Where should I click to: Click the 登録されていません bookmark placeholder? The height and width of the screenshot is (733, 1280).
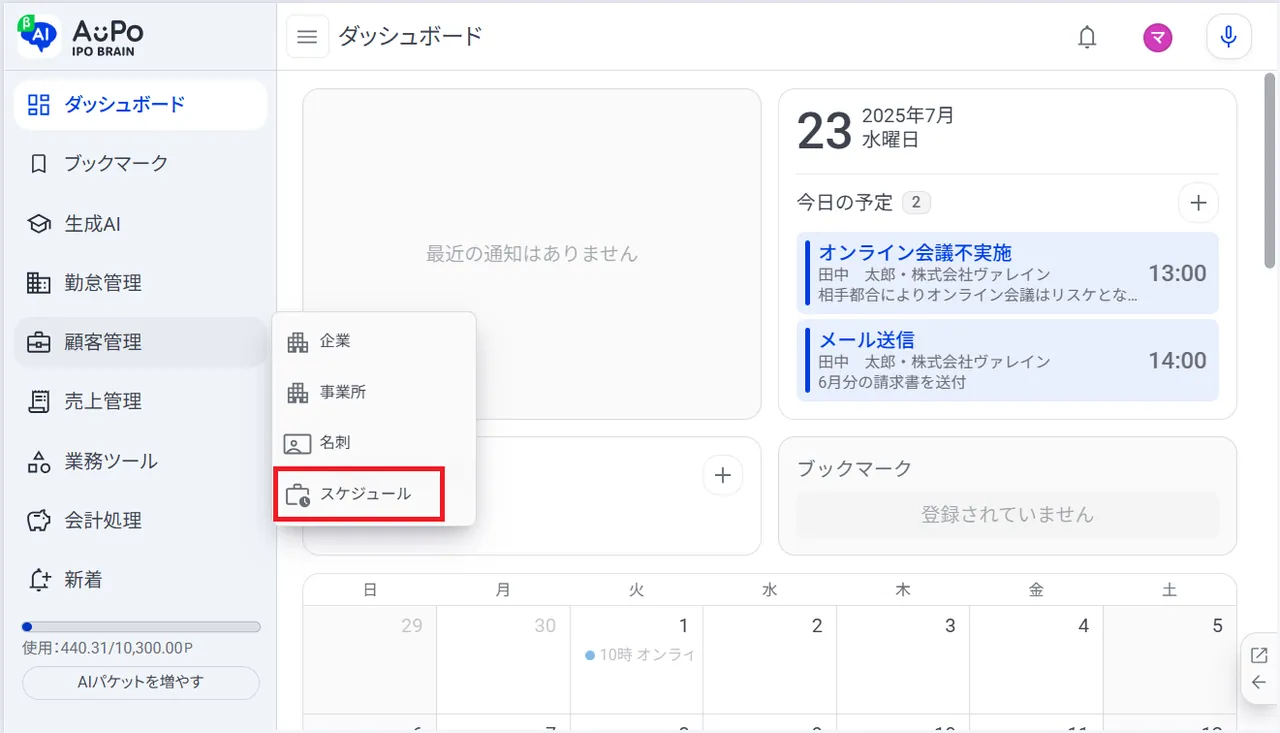pos(1008,515)
